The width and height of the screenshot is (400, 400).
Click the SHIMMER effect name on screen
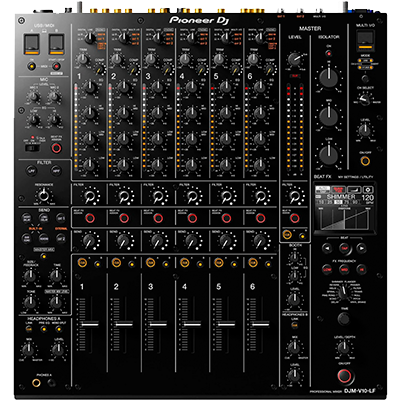coord(341,197)
